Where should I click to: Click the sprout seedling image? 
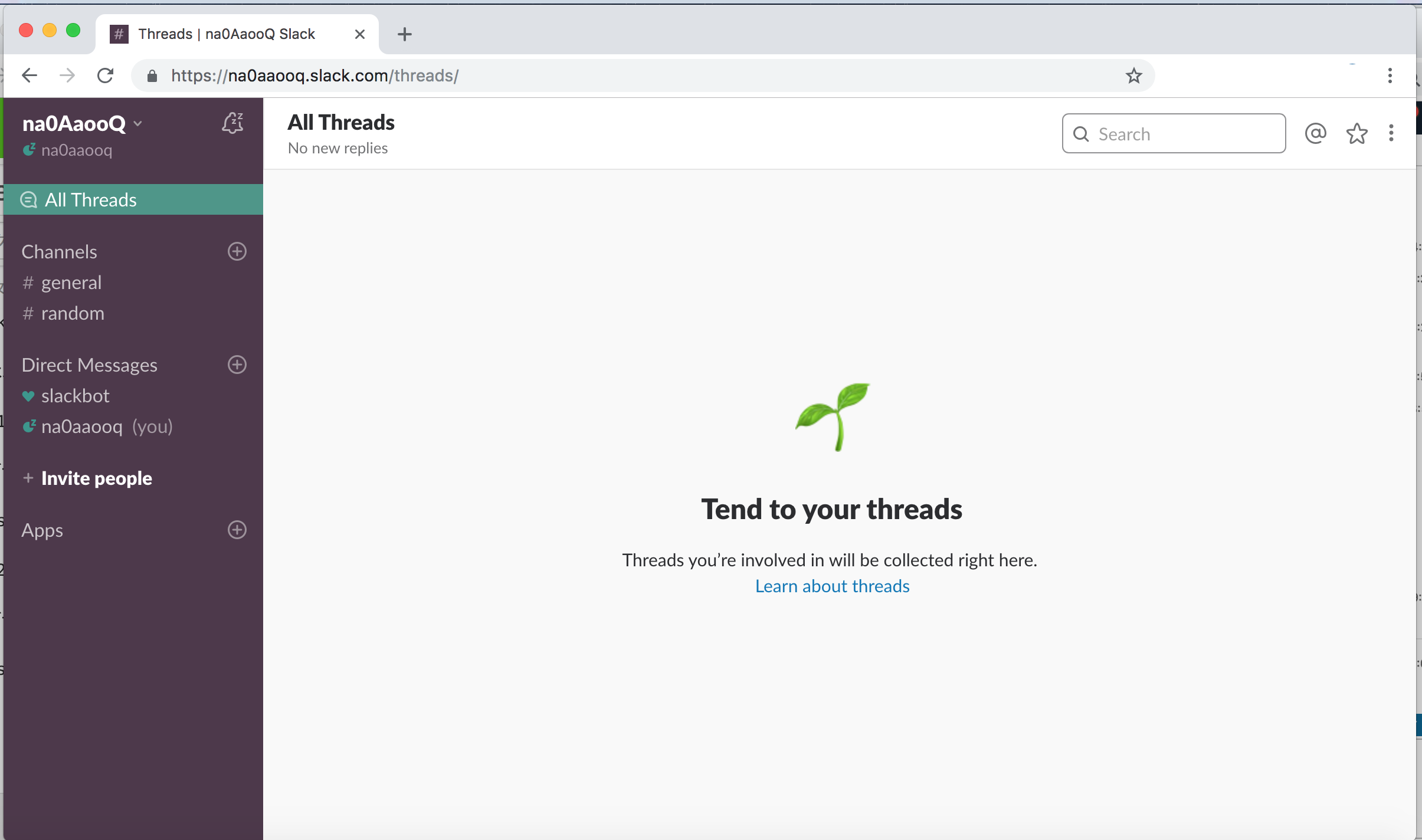[x=833, y=416]
